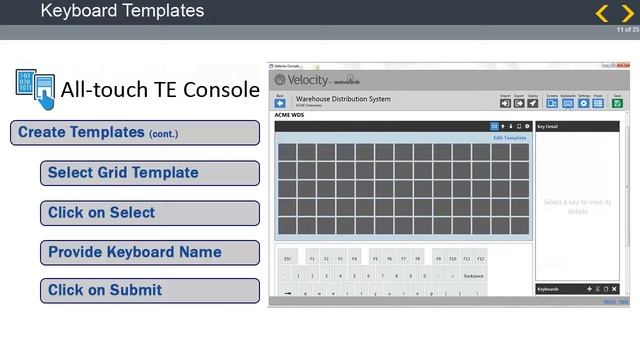Go to the previous slide arrow
Screen dimensions: 640x360
(602, 13)
